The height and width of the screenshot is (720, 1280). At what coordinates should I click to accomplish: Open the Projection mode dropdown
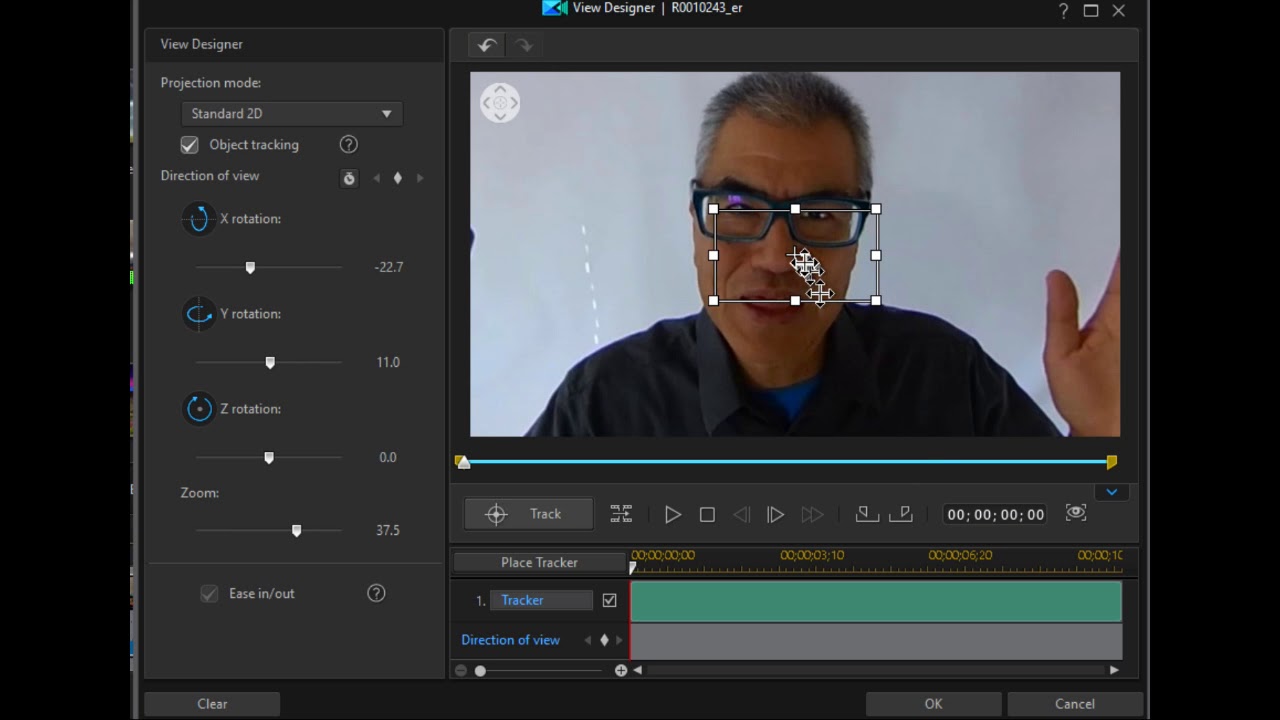tap(291, 114)
